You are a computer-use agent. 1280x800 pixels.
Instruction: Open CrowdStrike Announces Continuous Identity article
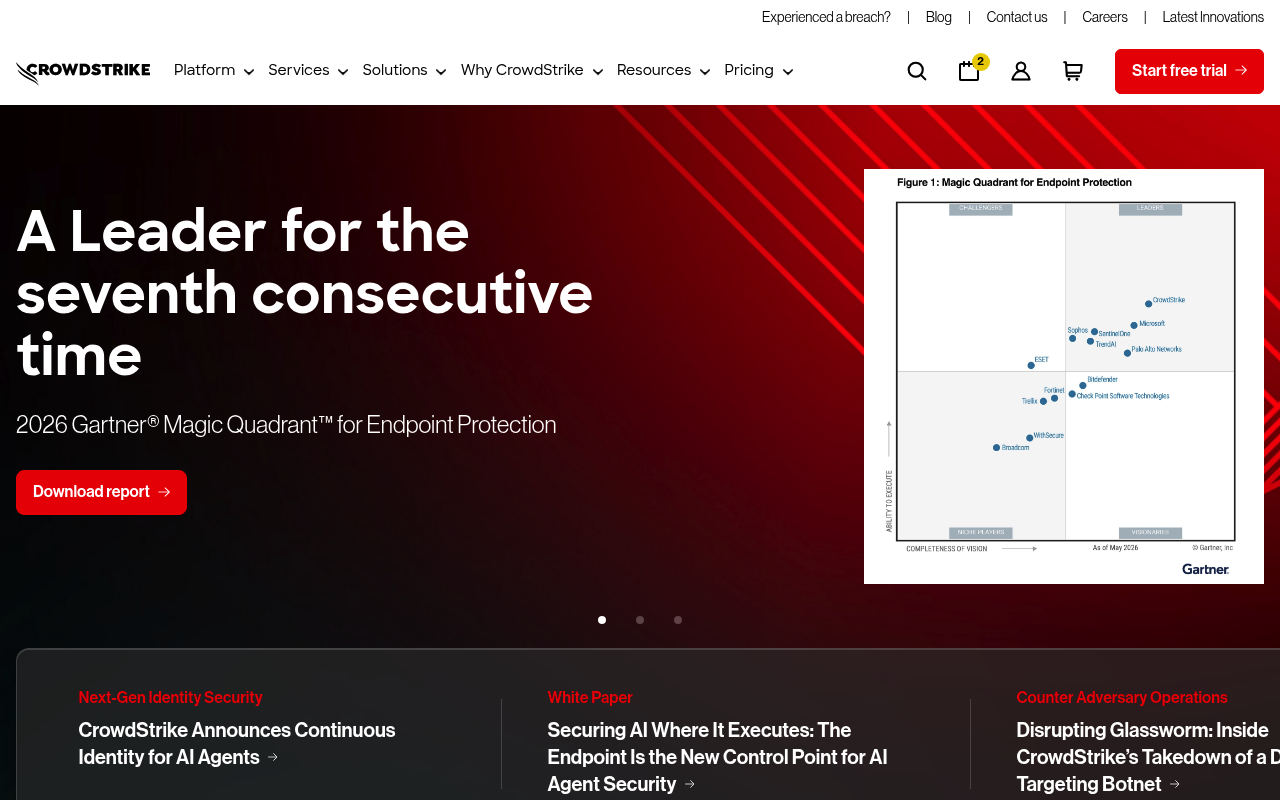point(237,744)
